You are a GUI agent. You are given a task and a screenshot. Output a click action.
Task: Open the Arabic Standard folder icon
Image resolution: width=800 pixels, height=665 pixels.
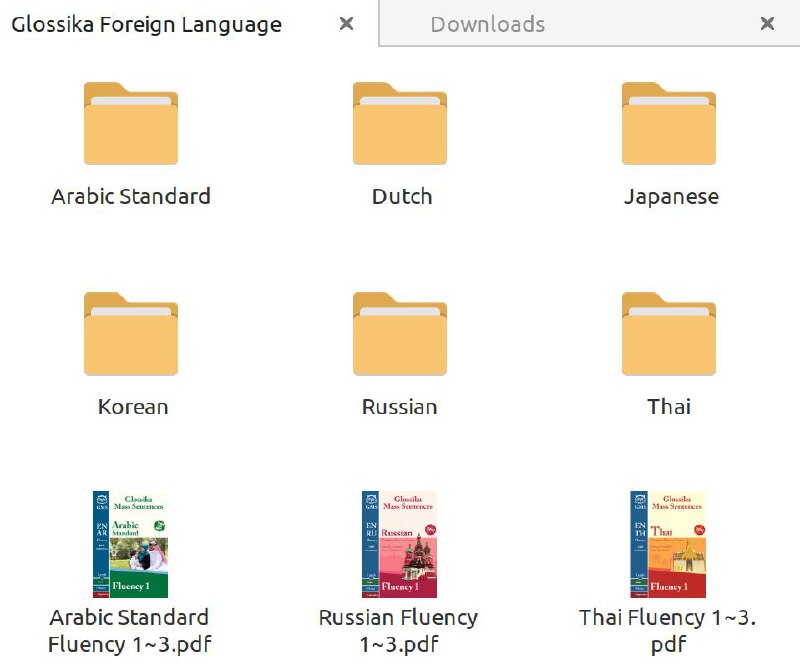[131, 124]
